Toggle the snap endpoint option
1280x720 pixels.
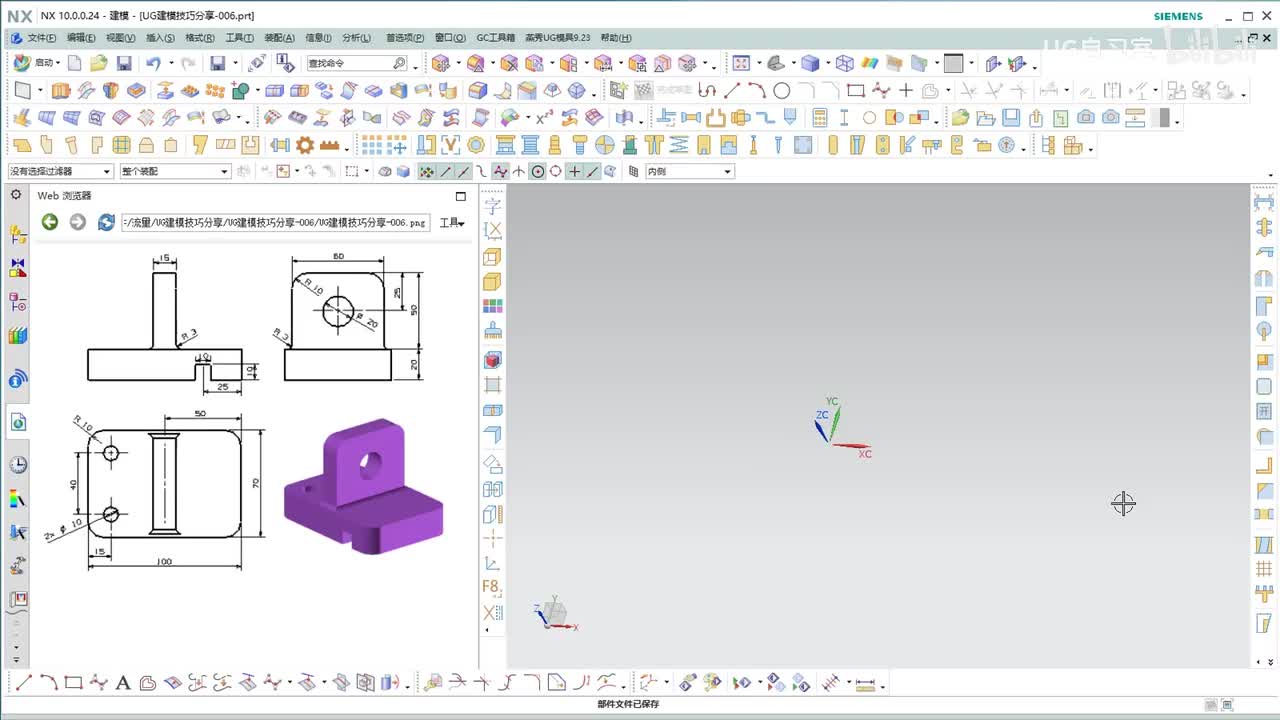click(446, 171)
